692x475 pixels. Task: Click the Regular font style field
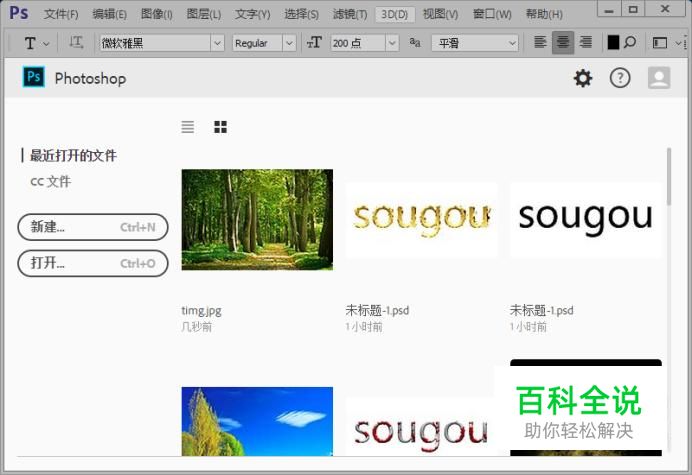coord(257,43)
